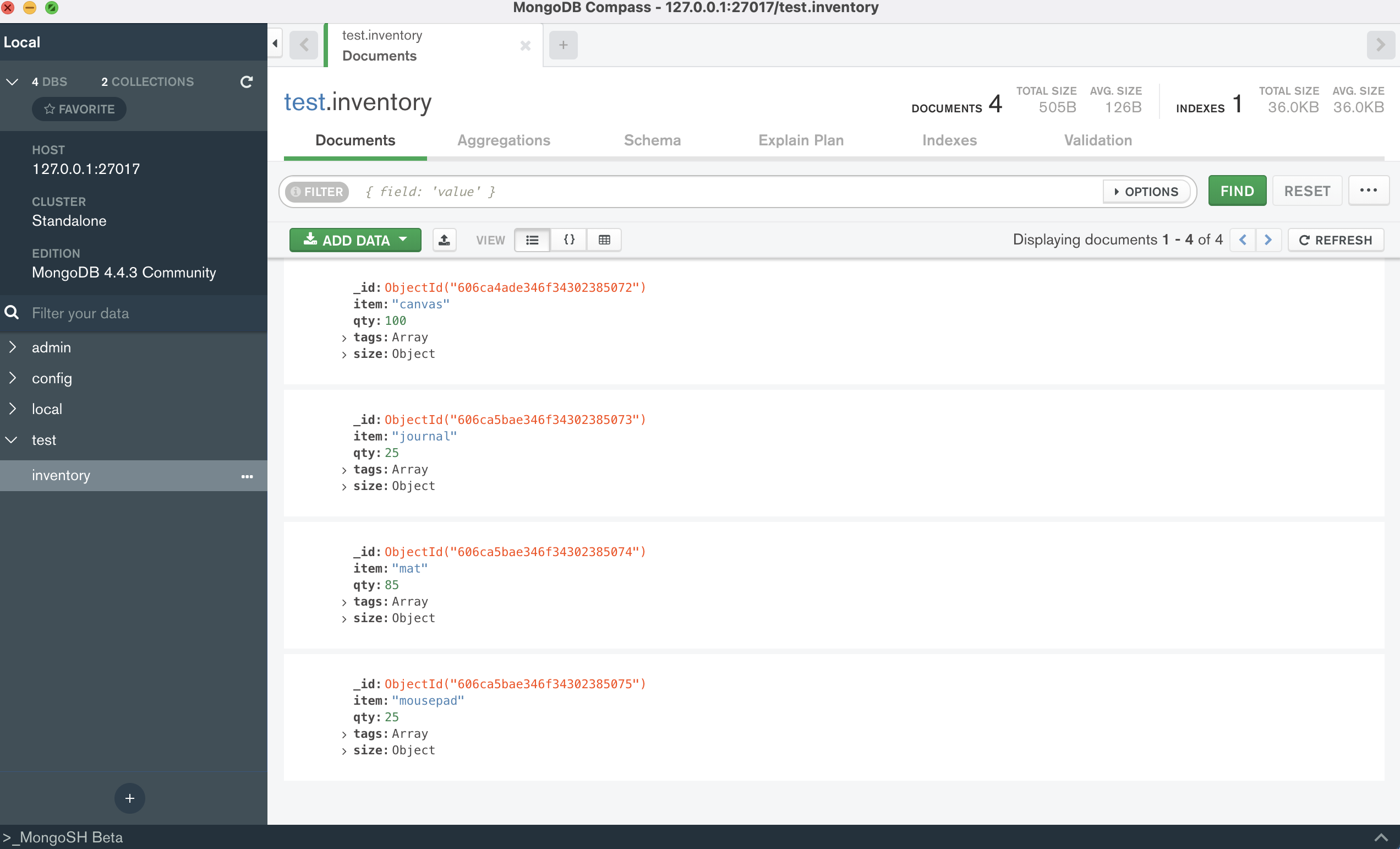1400x849 pixels.
Task: Switch to the Aggregations tab
Action: click(x=504, y=140)
